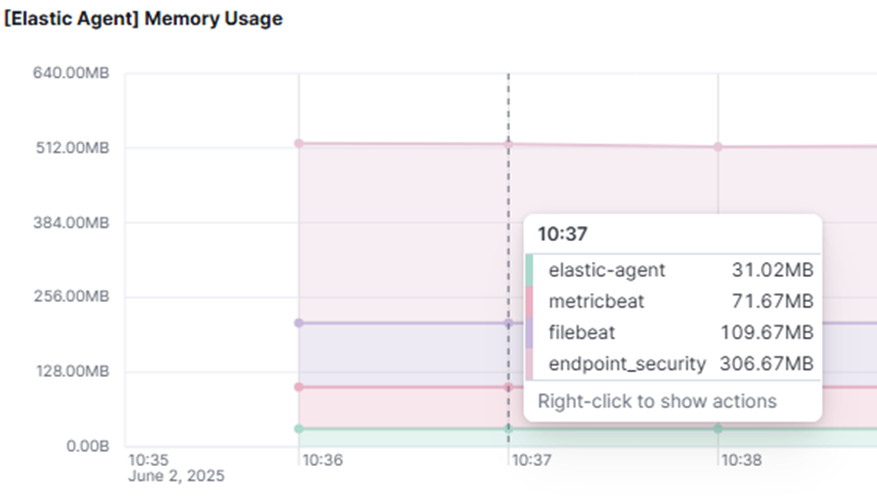Click the 10:38 x-axis label
Image resolution: width=877 pixels, height=503 pixels.
tap(741, 460)
